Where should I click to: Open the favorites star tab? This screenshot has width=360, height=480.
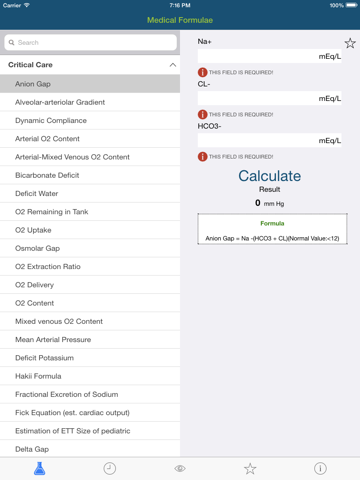250,469
